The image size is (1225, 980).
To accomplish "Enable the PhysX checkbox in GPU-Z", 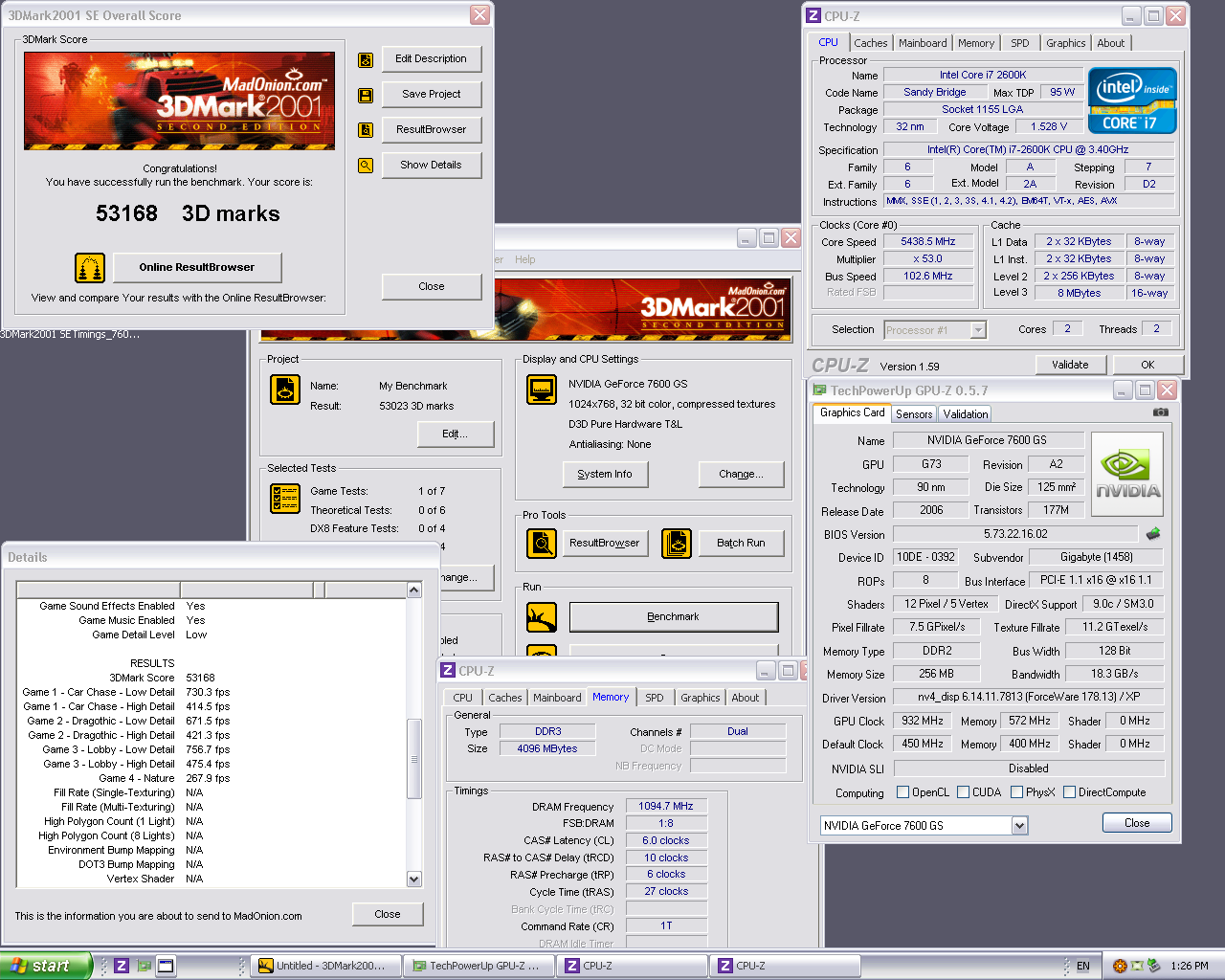I will tap(1016, 792).
